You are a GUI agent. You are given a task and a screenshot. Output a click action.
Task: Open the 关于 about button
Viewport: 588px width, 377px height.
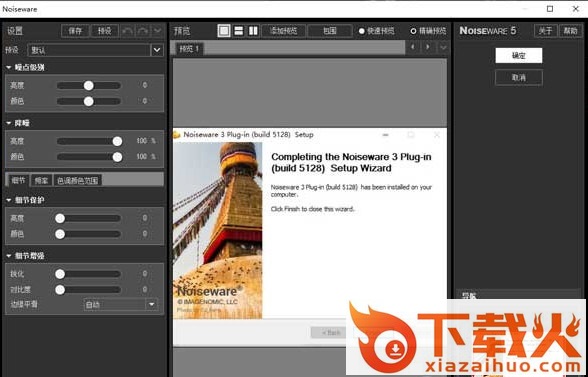pos(545,31)
